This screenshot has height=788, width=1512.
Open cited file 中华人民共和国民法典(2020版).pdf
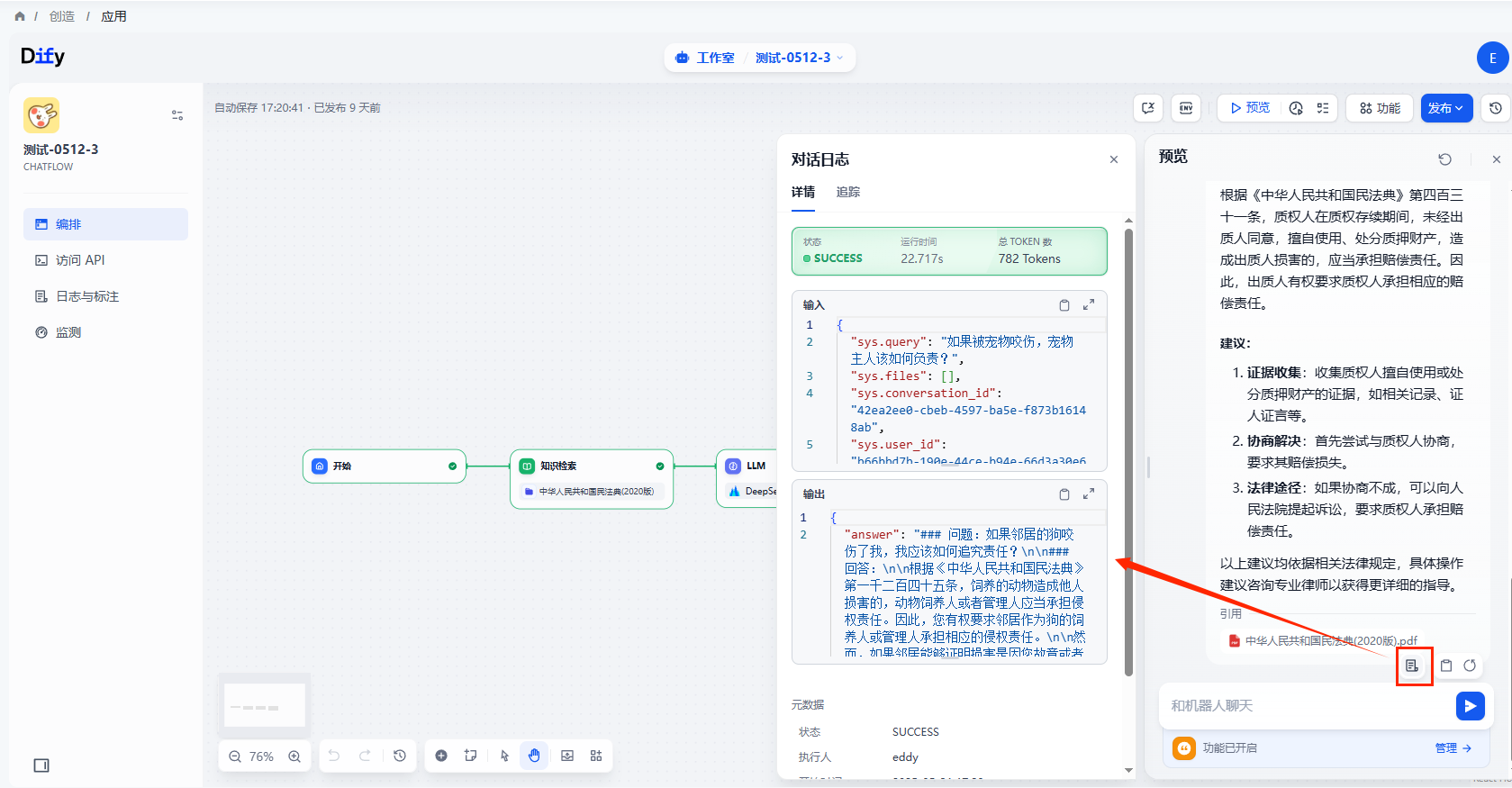coord(1323,641)
